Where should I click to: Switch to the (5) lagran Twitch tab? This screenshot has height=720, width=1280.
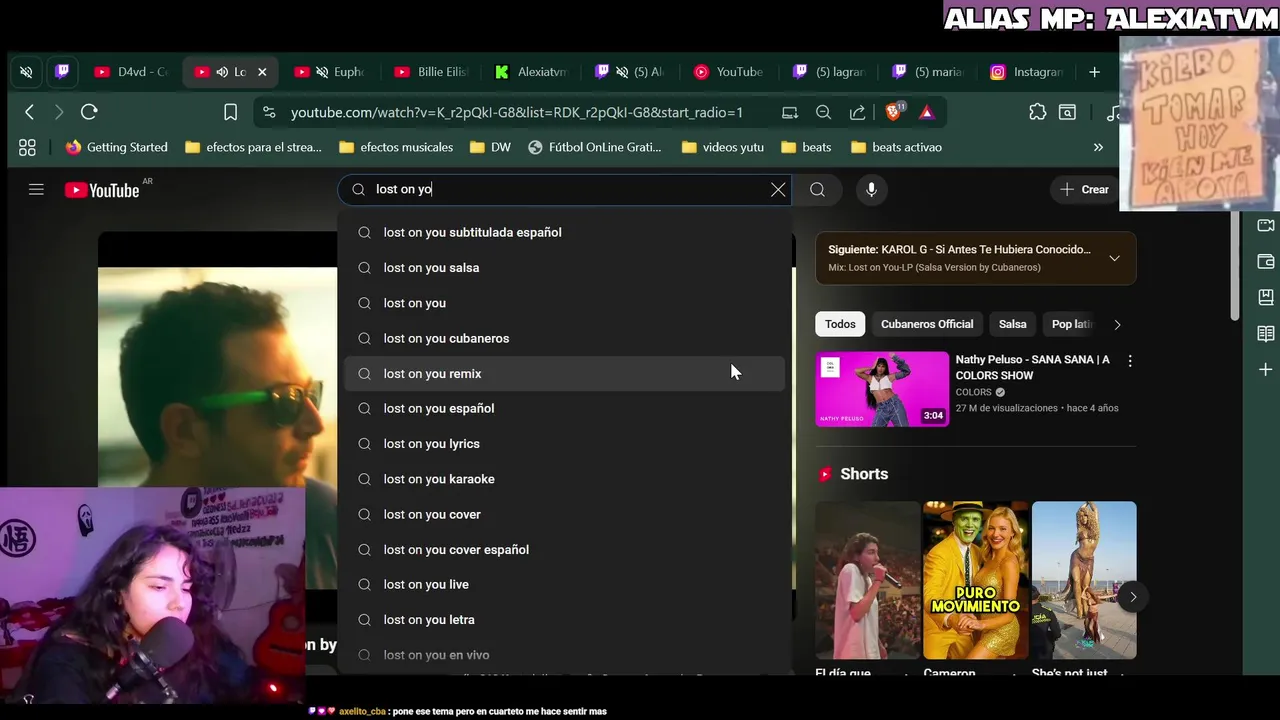tap(830, 72)
